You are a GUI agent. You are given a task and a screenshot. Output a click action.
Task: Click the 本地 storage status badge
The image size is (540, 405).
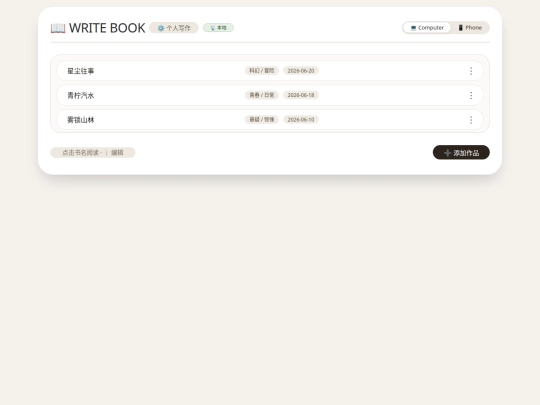click(x=218, y=28)
